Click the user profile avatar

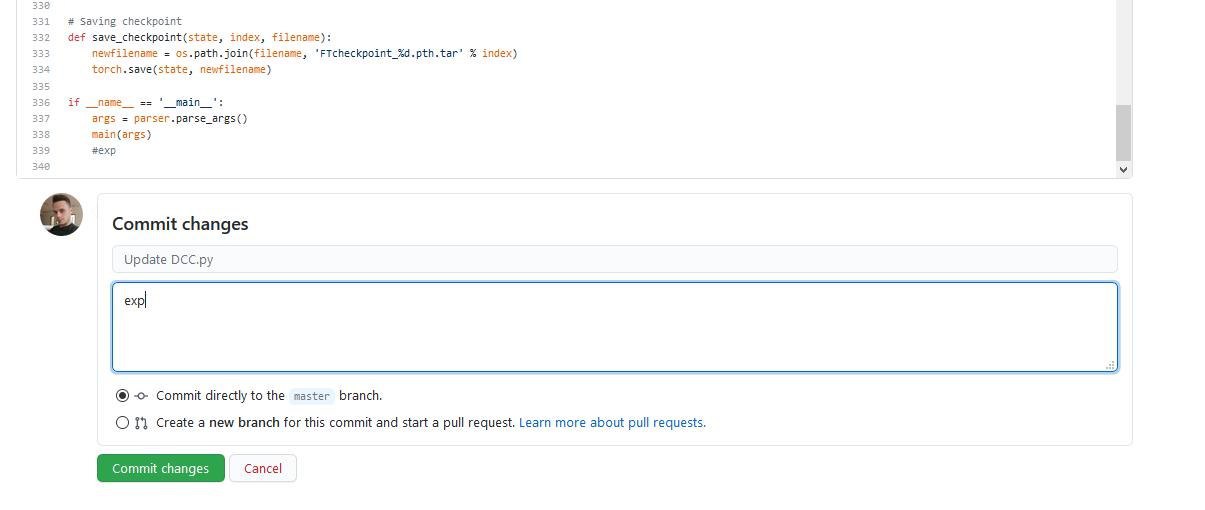pos(61,215)
